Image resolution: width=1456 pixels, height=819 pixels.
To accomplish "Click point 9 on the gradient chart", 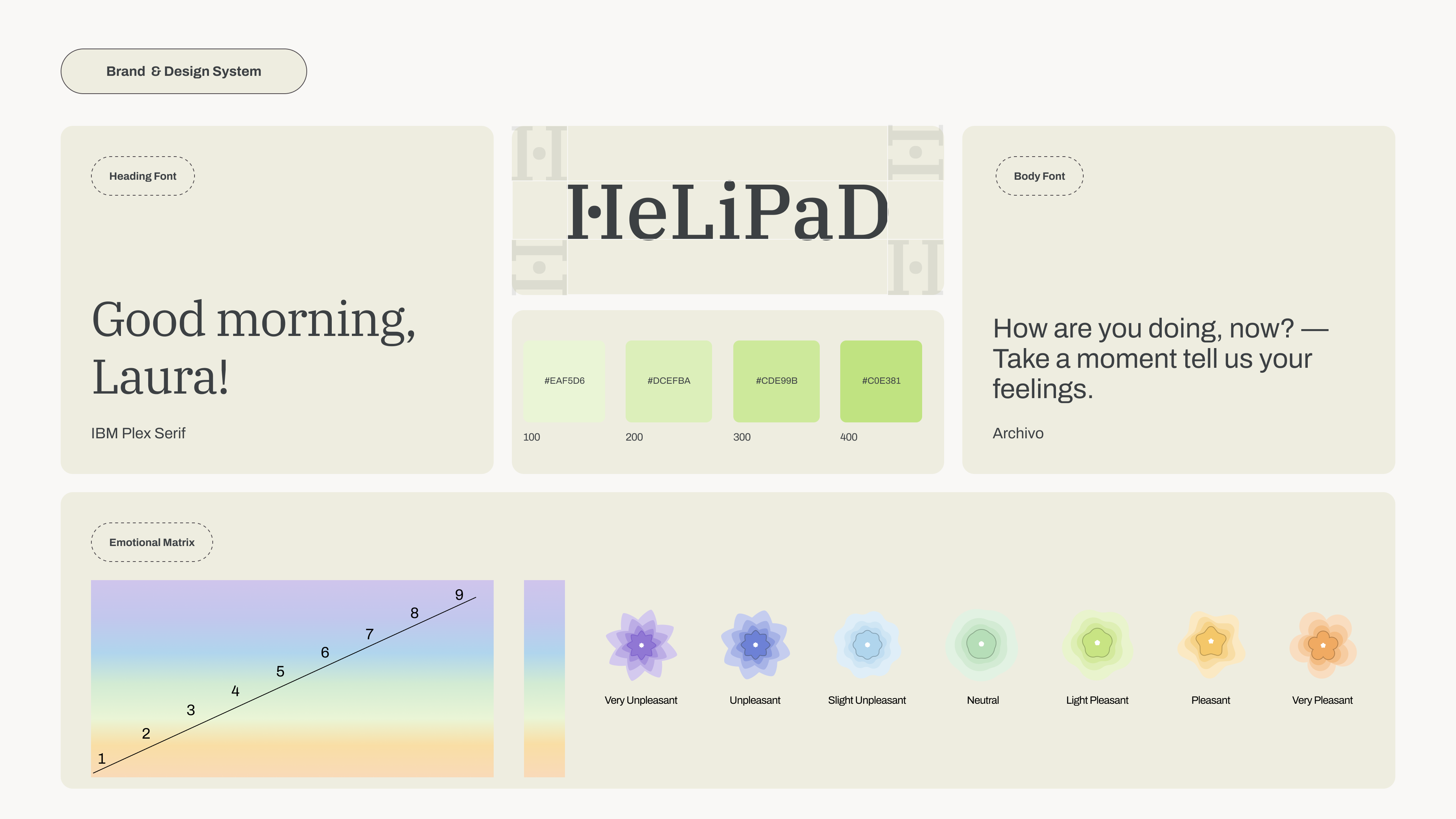I will pyautogui.click(x=459, y=595).
